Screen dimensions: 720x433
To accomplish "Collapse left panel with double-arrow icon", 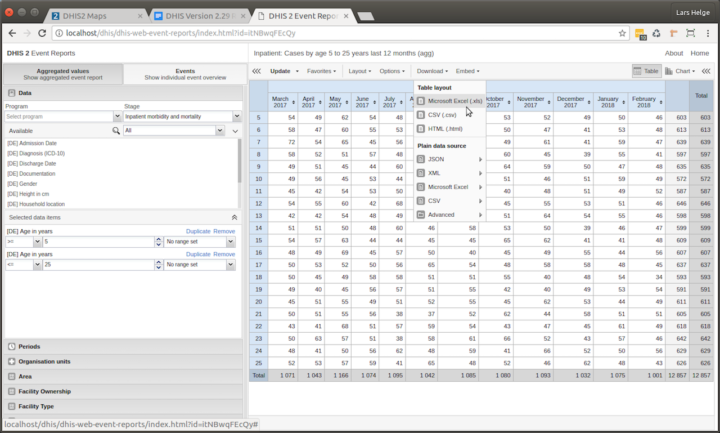I will pyautogui.click(x=256, y=71).
